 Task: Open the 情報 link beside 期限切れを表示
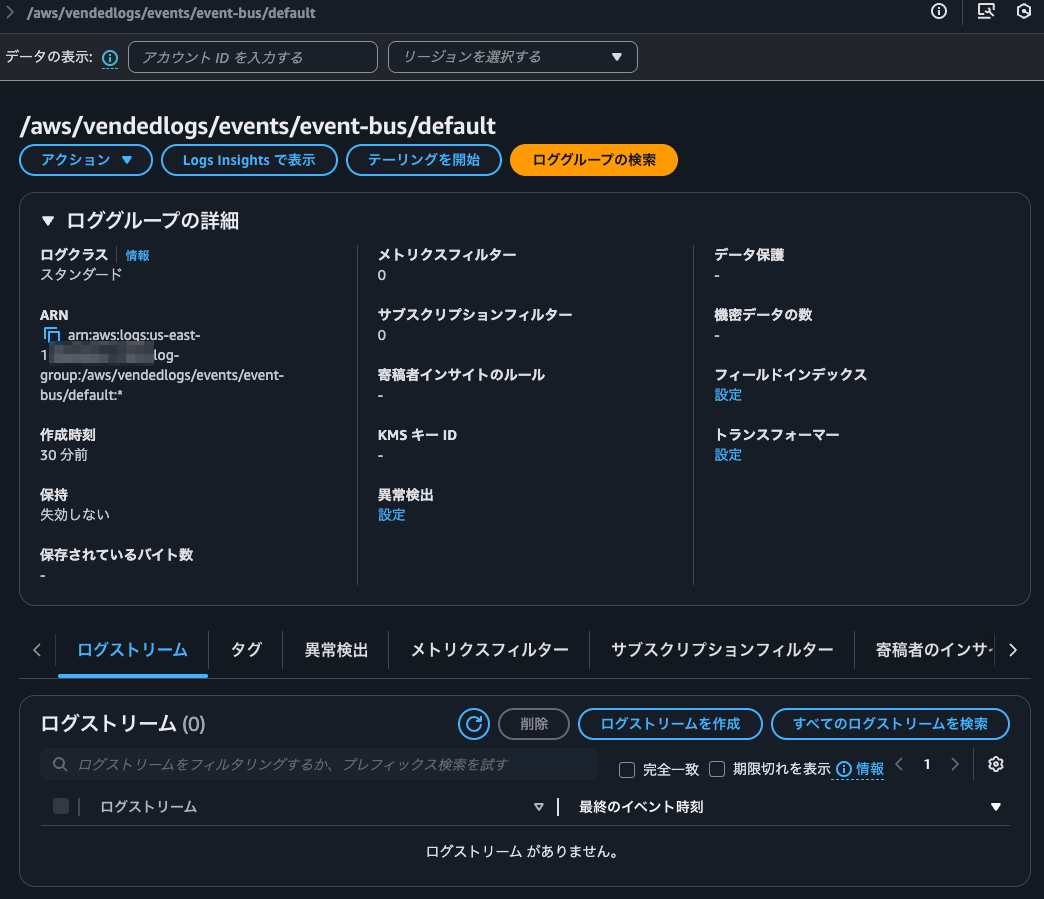[870, 769]
